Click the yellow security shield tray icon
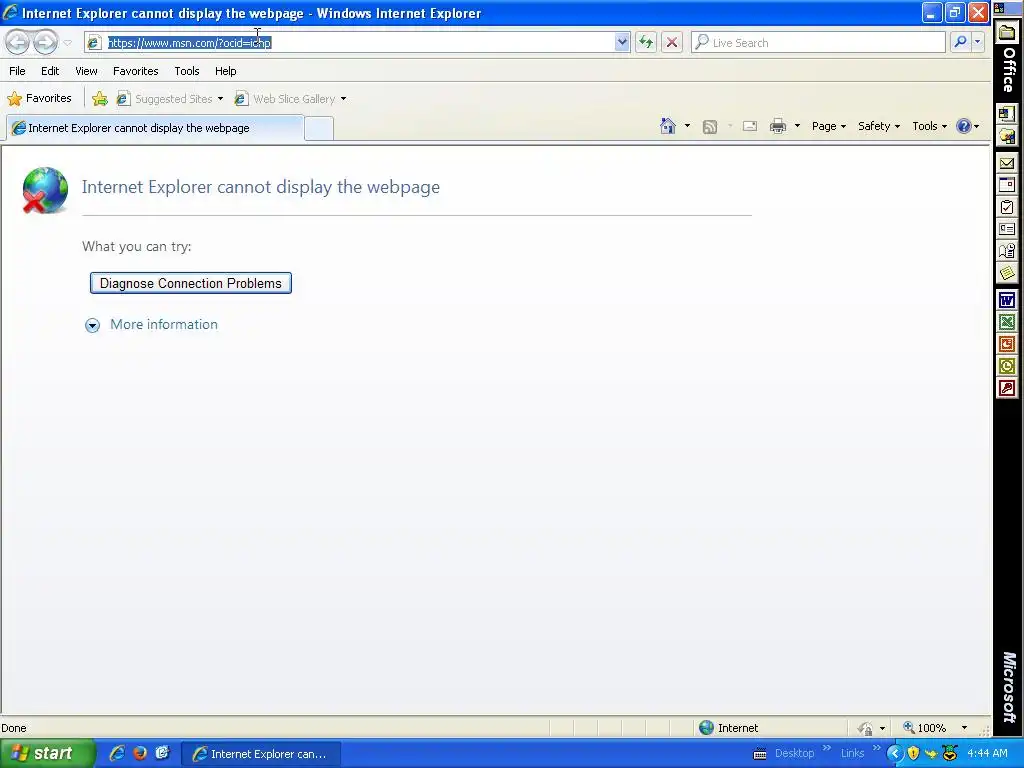The width and height of the screenshot is (1024, 768). pos(913,754)
